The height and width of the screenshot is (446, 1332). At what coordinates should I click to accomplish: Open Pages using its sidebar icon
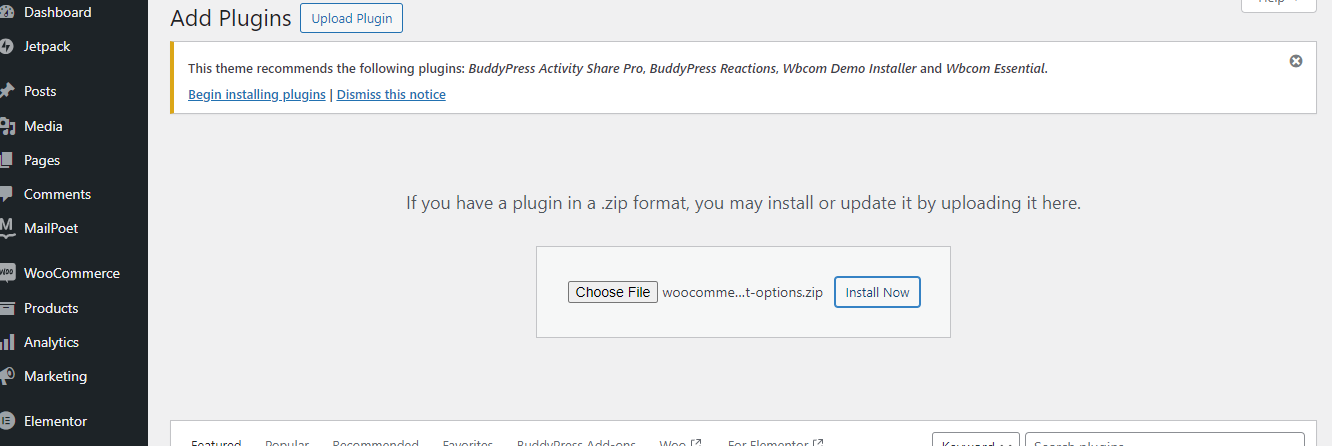7,160
